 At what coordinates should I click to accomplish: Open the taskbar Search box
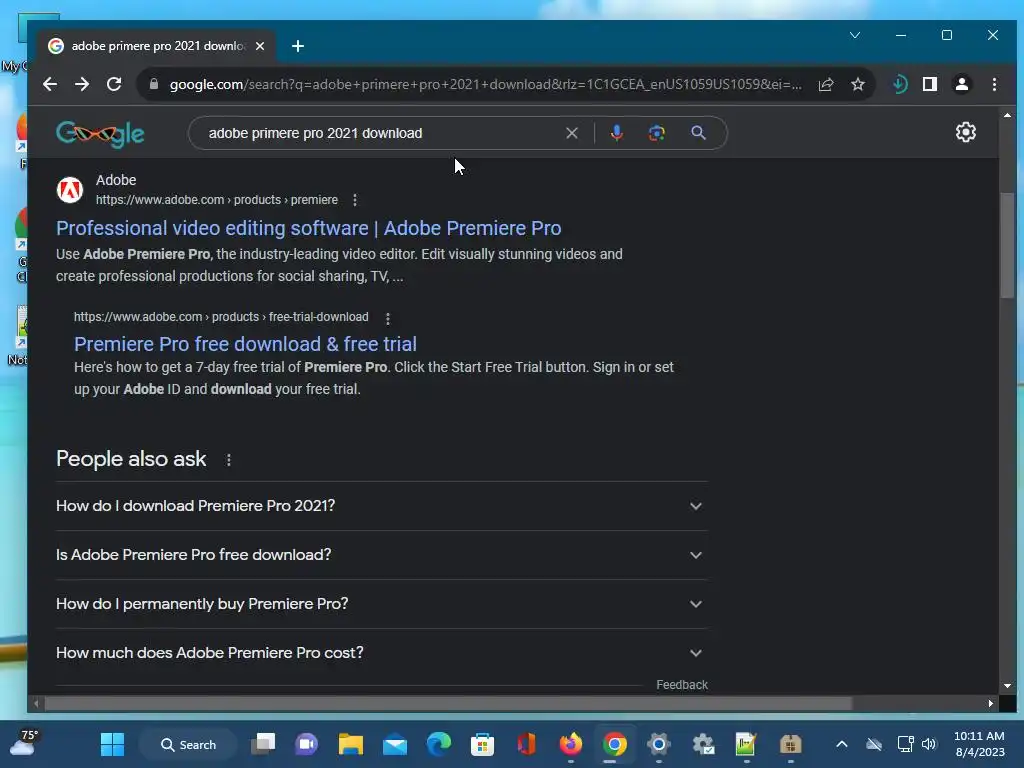point(188,744)
